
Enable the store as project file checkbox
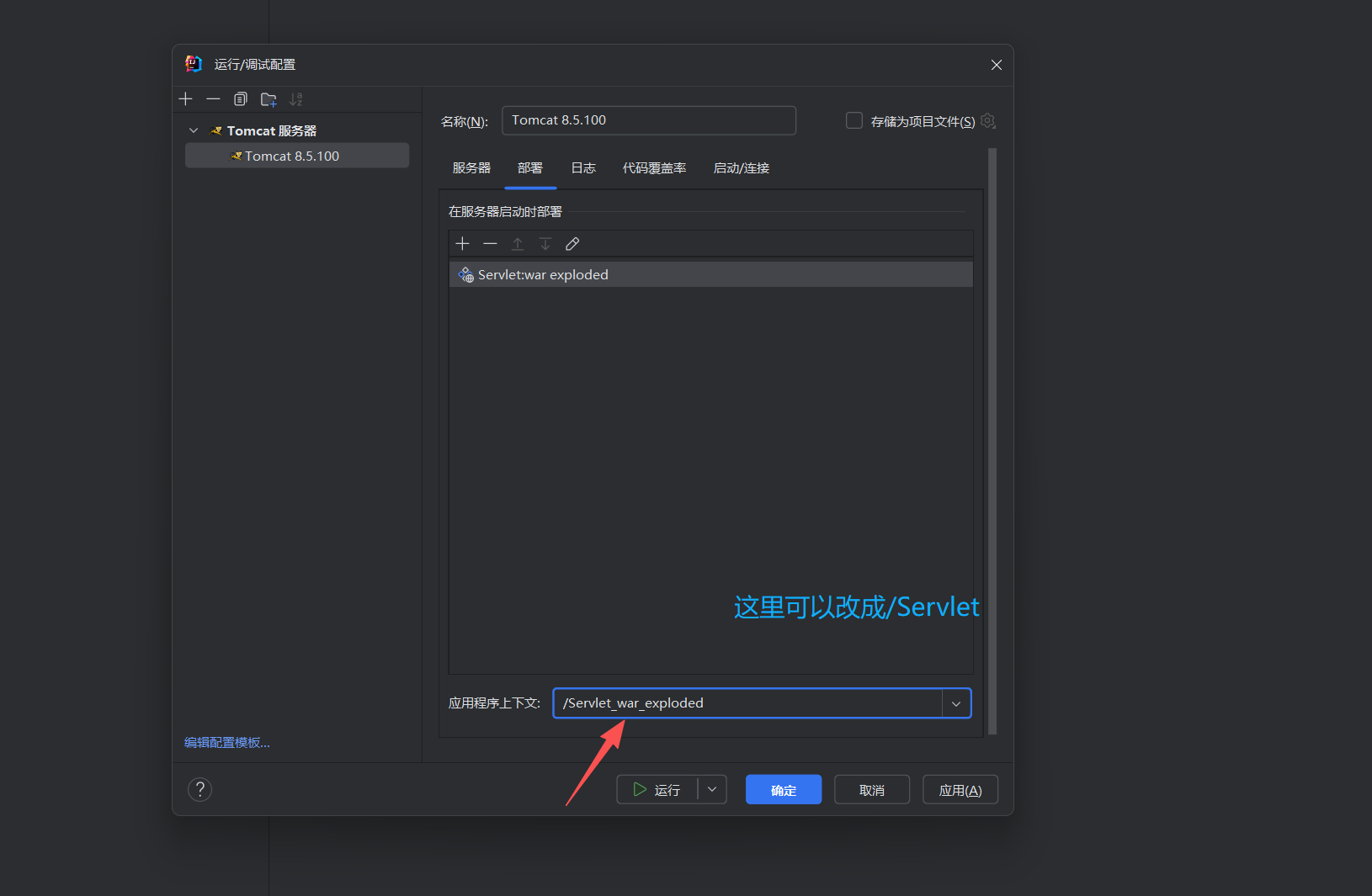(x=854, y=121)
